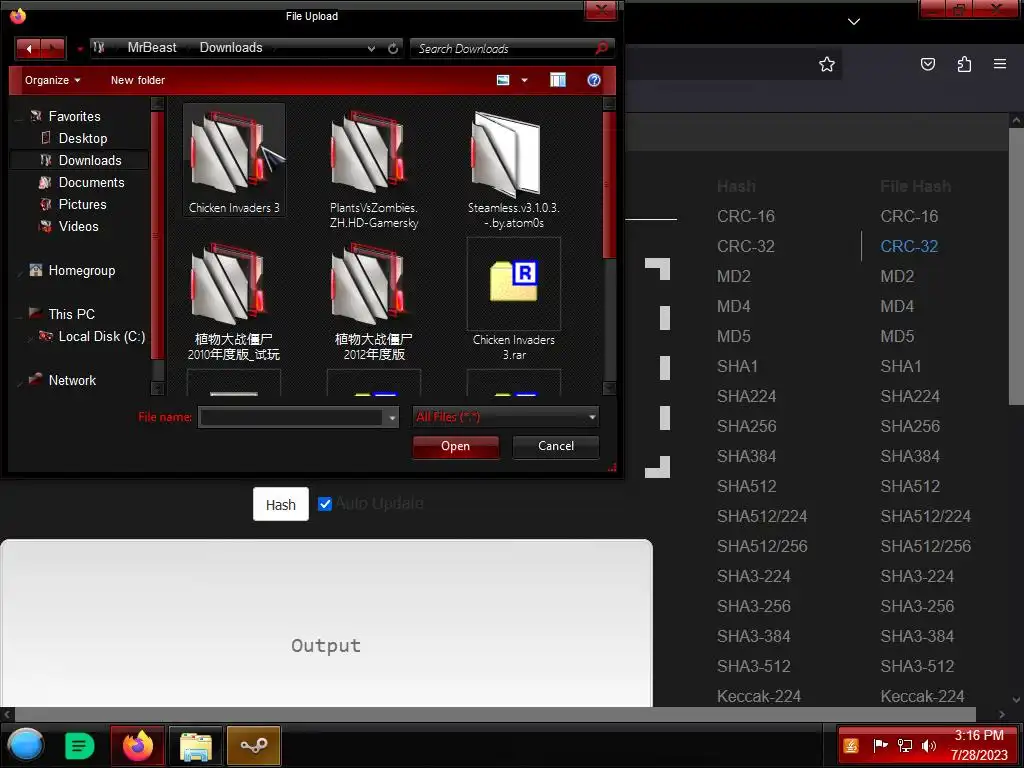Open the Organize dropdown menu
This screenshot has height=768, width=1024.
(52, 80)
